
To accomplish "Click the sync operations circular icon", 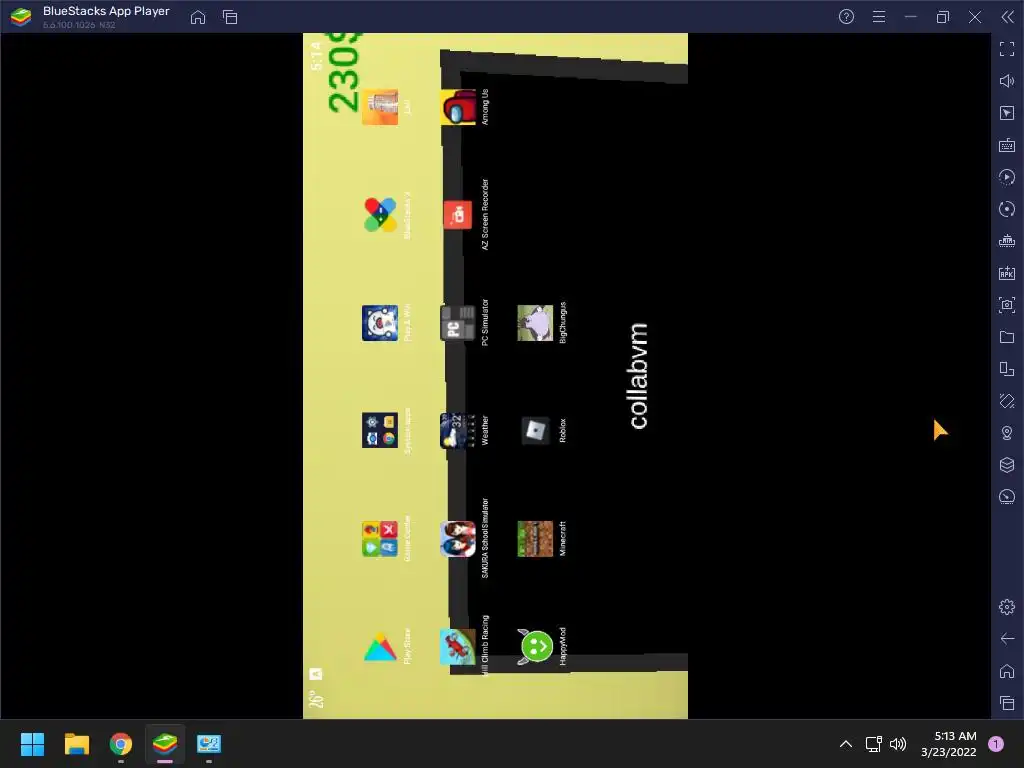I will [1006, 209].
